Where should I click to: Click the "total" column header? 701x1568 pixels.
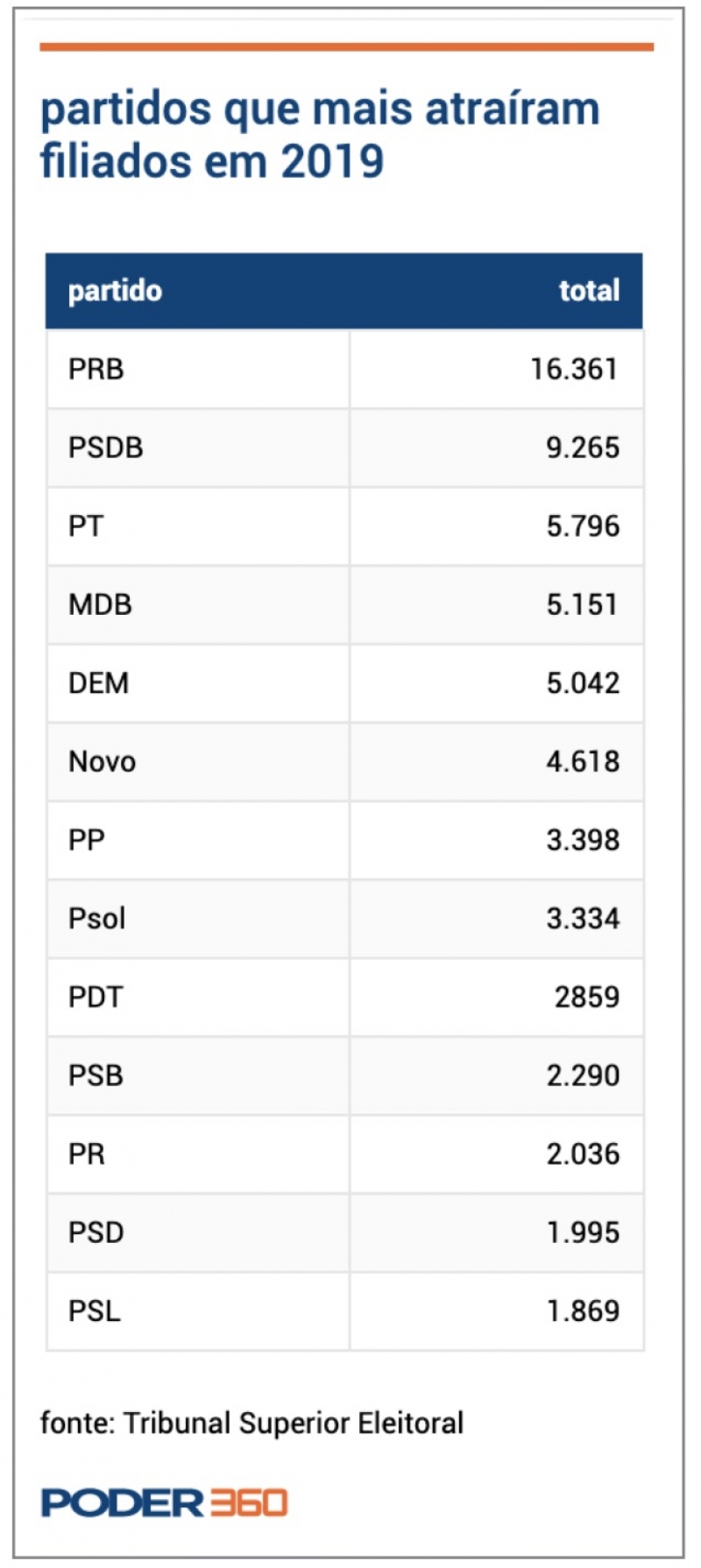point(589,291)
